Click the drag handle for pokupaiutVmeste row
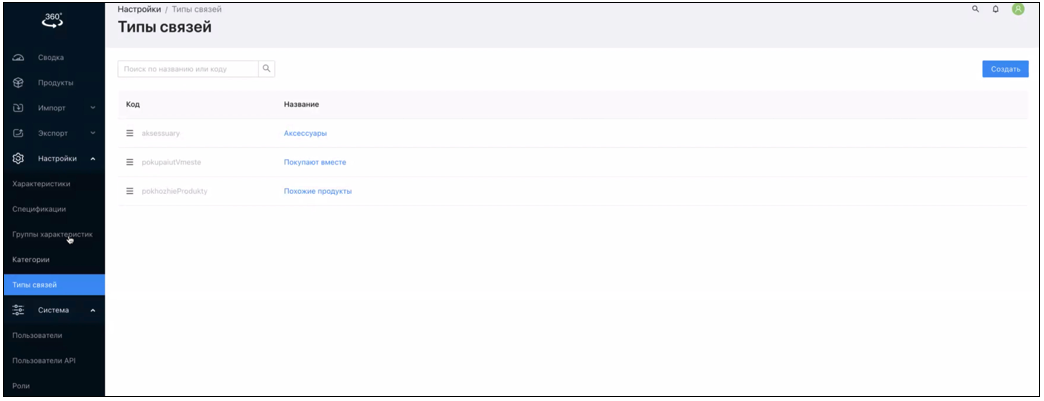This screenshot has width=1044, height=401. coord(130,162)
